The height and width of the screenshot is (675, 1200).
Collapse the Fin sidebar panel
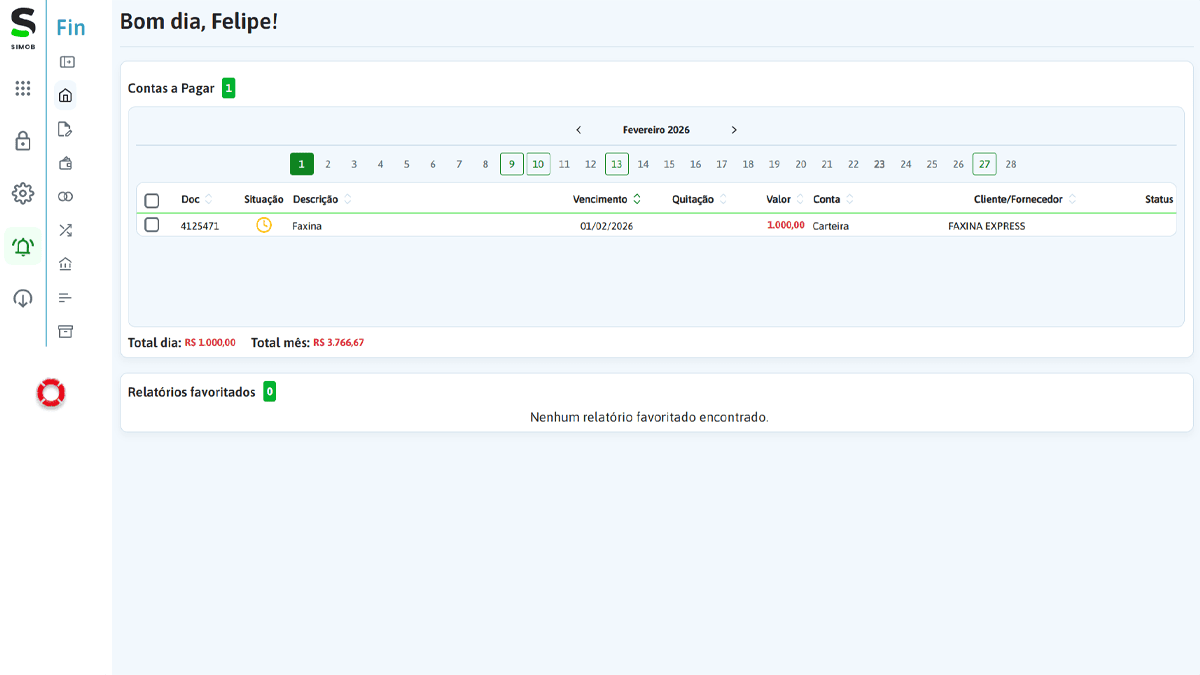tap(65, 61)
